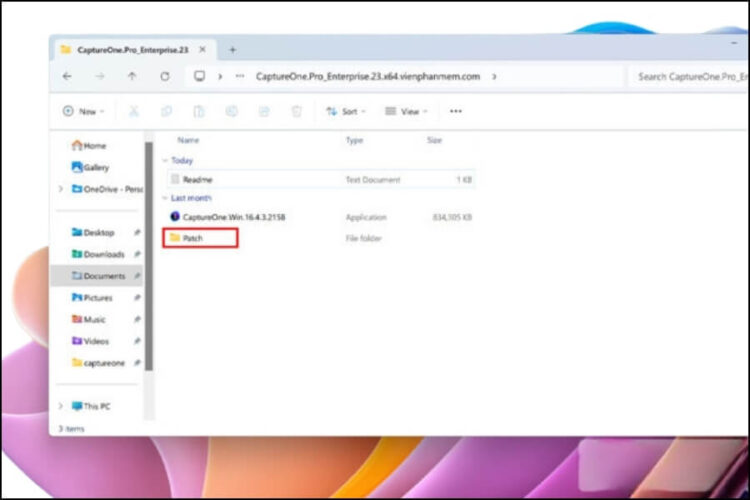
Task: Collapse the Last month group
Action: click(165, 198)
